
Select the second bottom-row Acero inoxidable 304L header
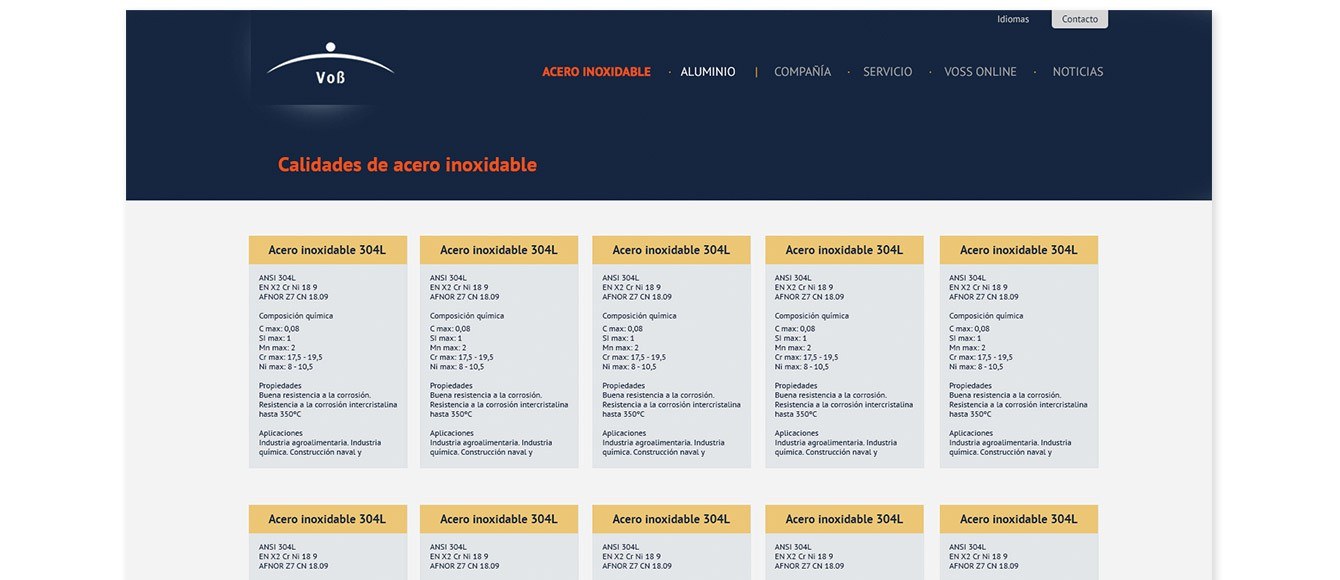tap(498, 519)
